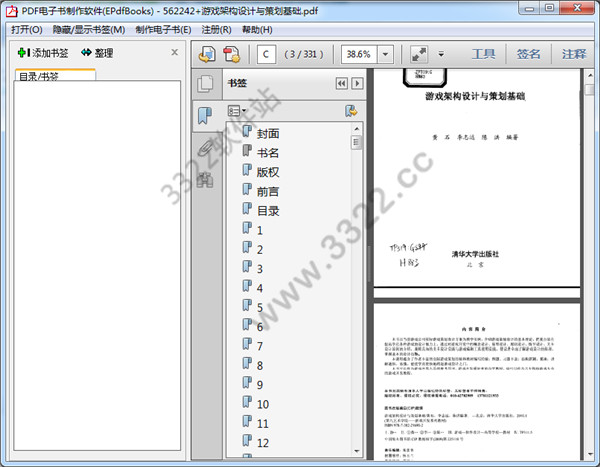Select the 目录/书签 tab
Viewport: 600px width, 467px height.
55,75
